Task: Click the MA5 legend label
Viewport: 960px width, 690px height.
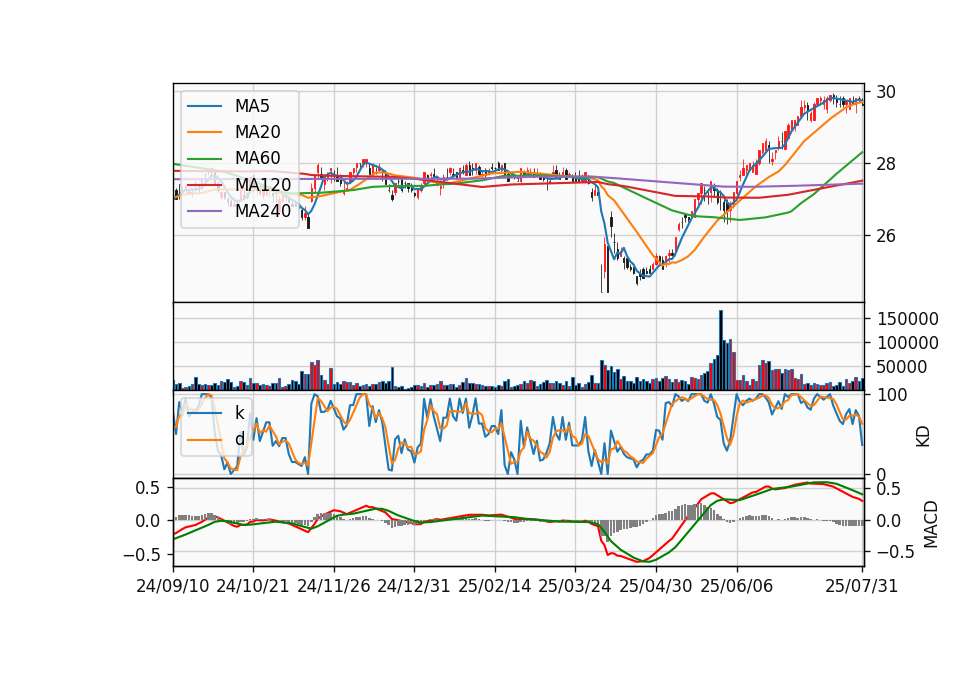Action: point(252,106)
